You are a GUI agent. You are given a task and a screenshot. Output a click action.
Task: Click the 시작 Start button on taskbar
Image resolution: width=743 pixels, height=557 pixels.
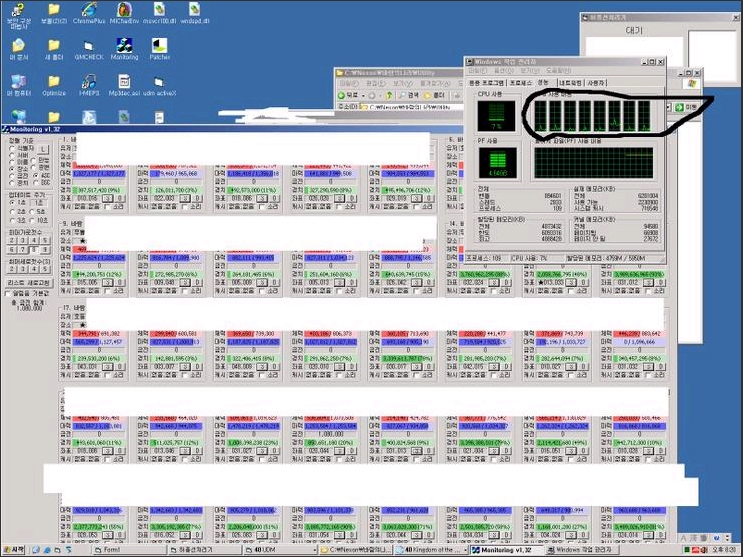15,550
